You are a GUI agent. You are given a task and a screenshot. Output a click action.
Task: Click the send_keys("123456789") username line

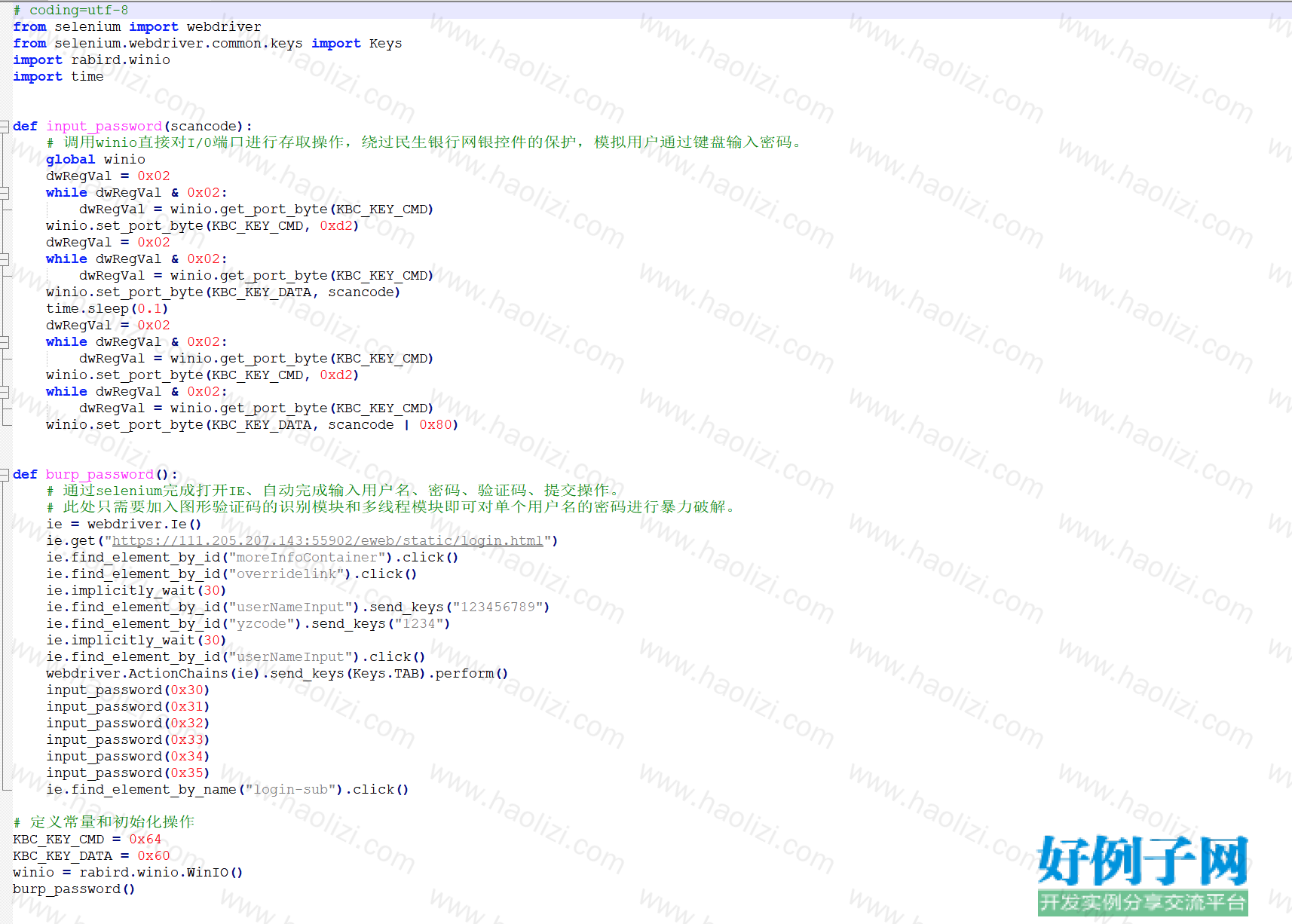tap(298, 607)
